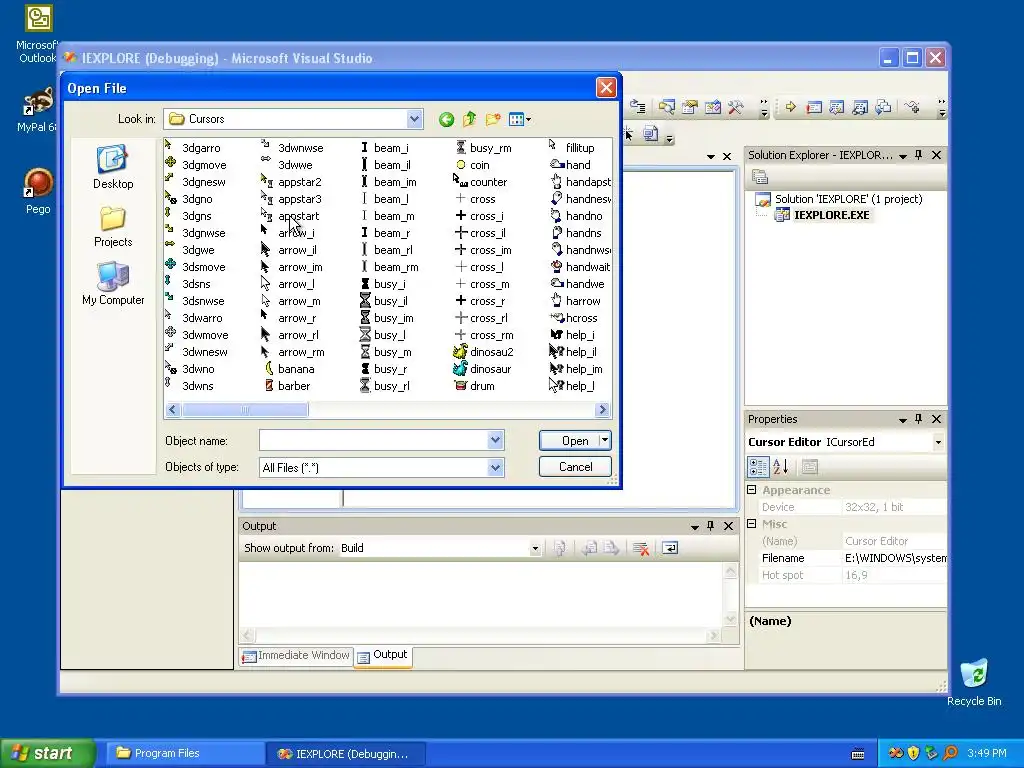1024x768 pixels.
Task: Open the Pego desktop shortcut
Action: tap(38, 191)
